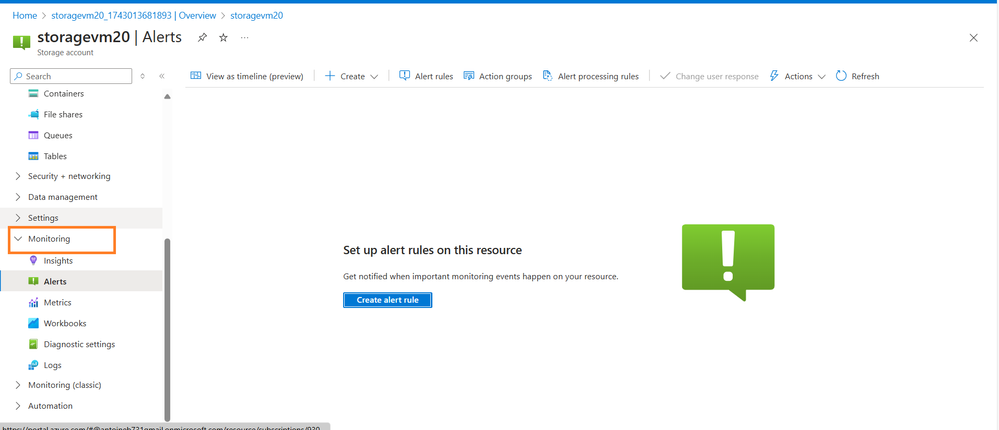The width and height of the screenshot is (999, 430).
Task: Expand the Monitoring (classic) section
Action: [x=18, y=385]
